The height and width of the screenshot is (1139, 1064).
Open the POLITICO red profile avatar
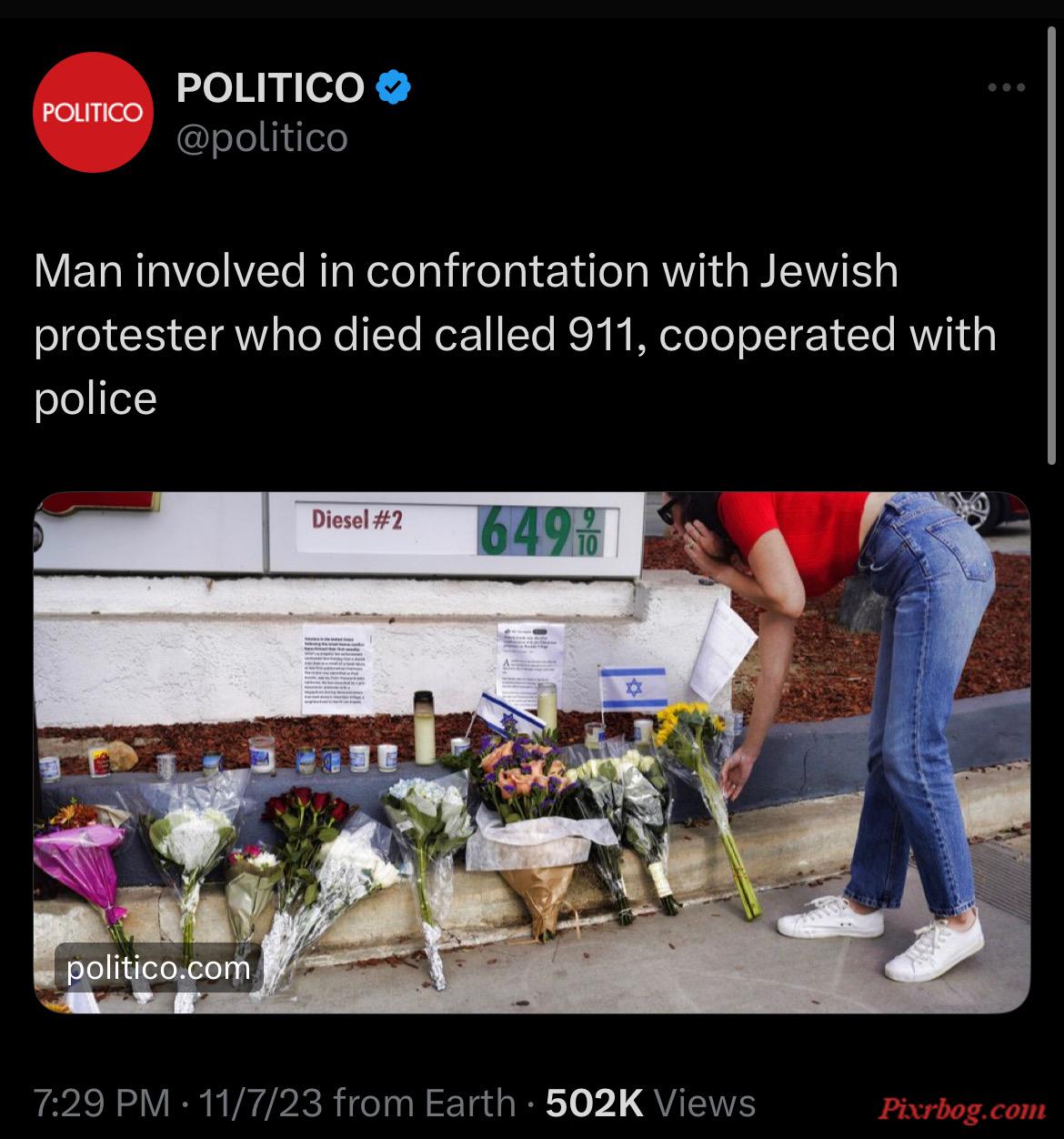pyautogui.click(x=94, y=113)
